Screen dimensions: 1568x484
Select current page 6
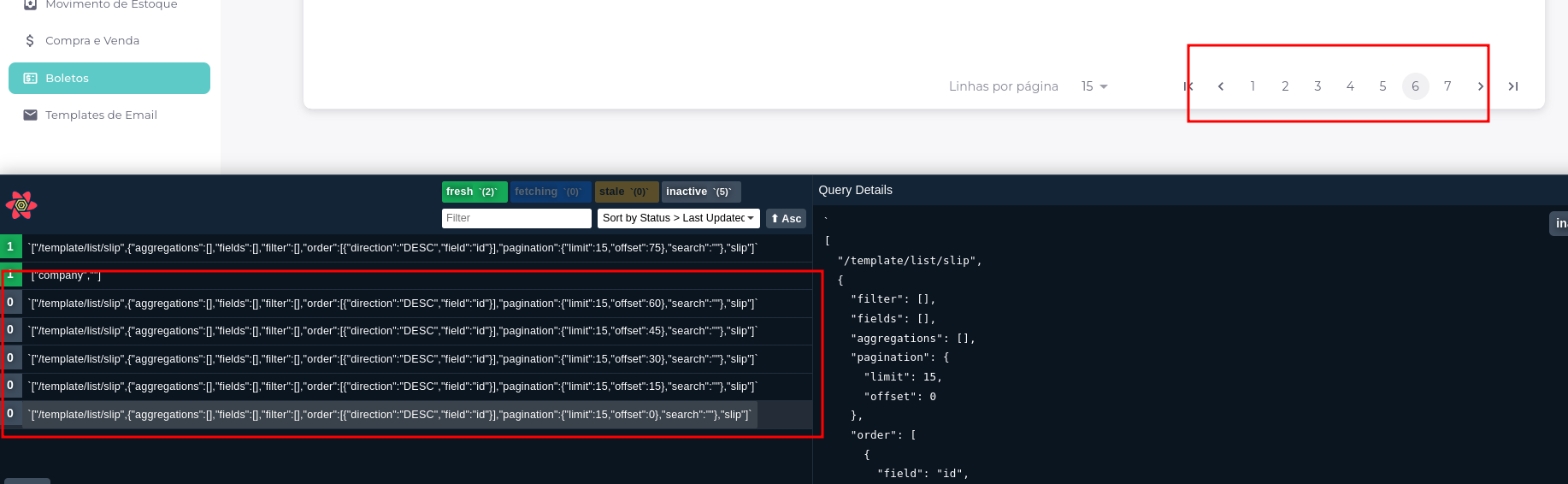pyautogui.click(x=1416, y=86)
